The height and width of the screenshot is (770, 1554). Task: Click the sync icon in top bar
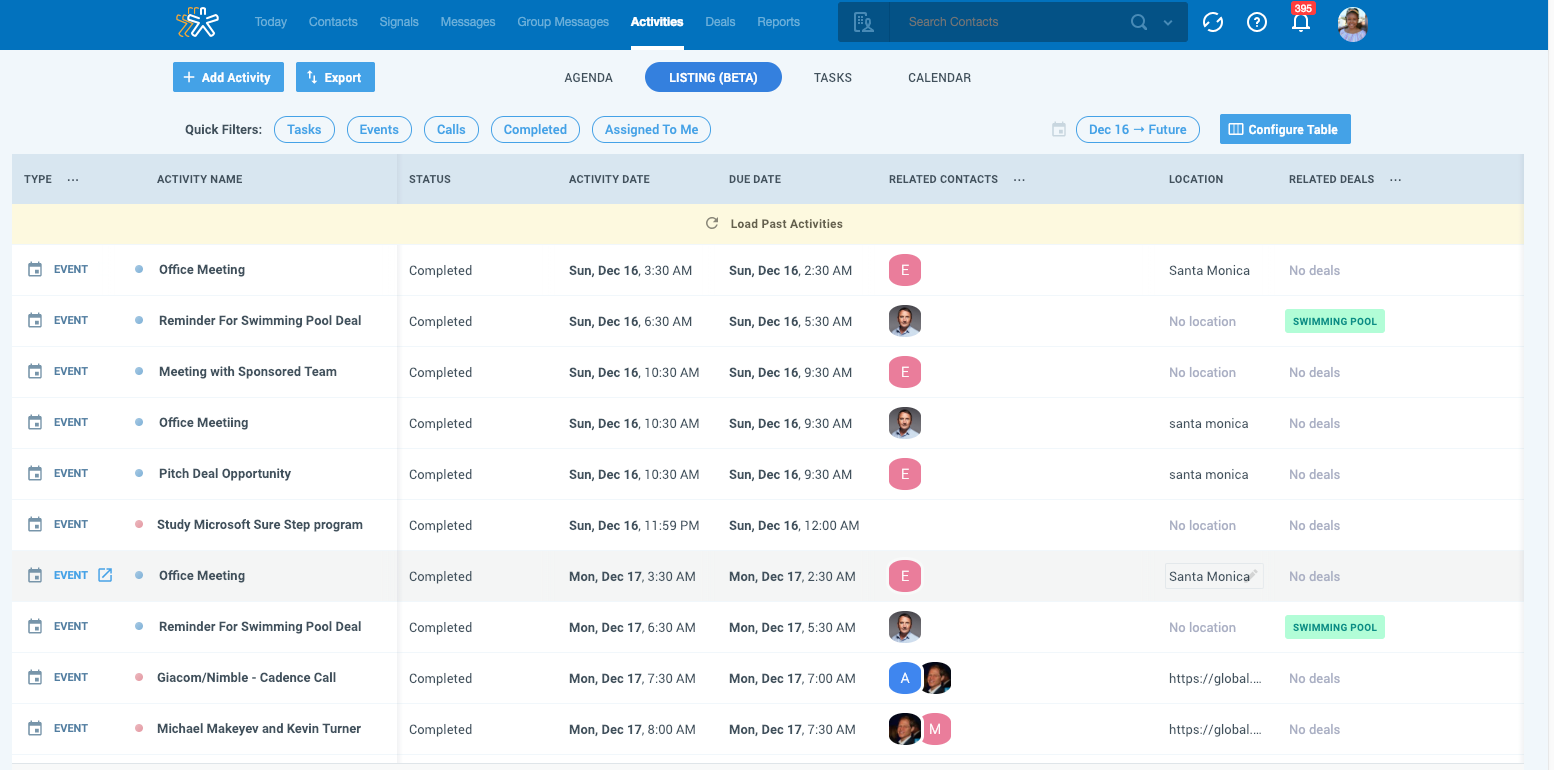point(1212,21)
